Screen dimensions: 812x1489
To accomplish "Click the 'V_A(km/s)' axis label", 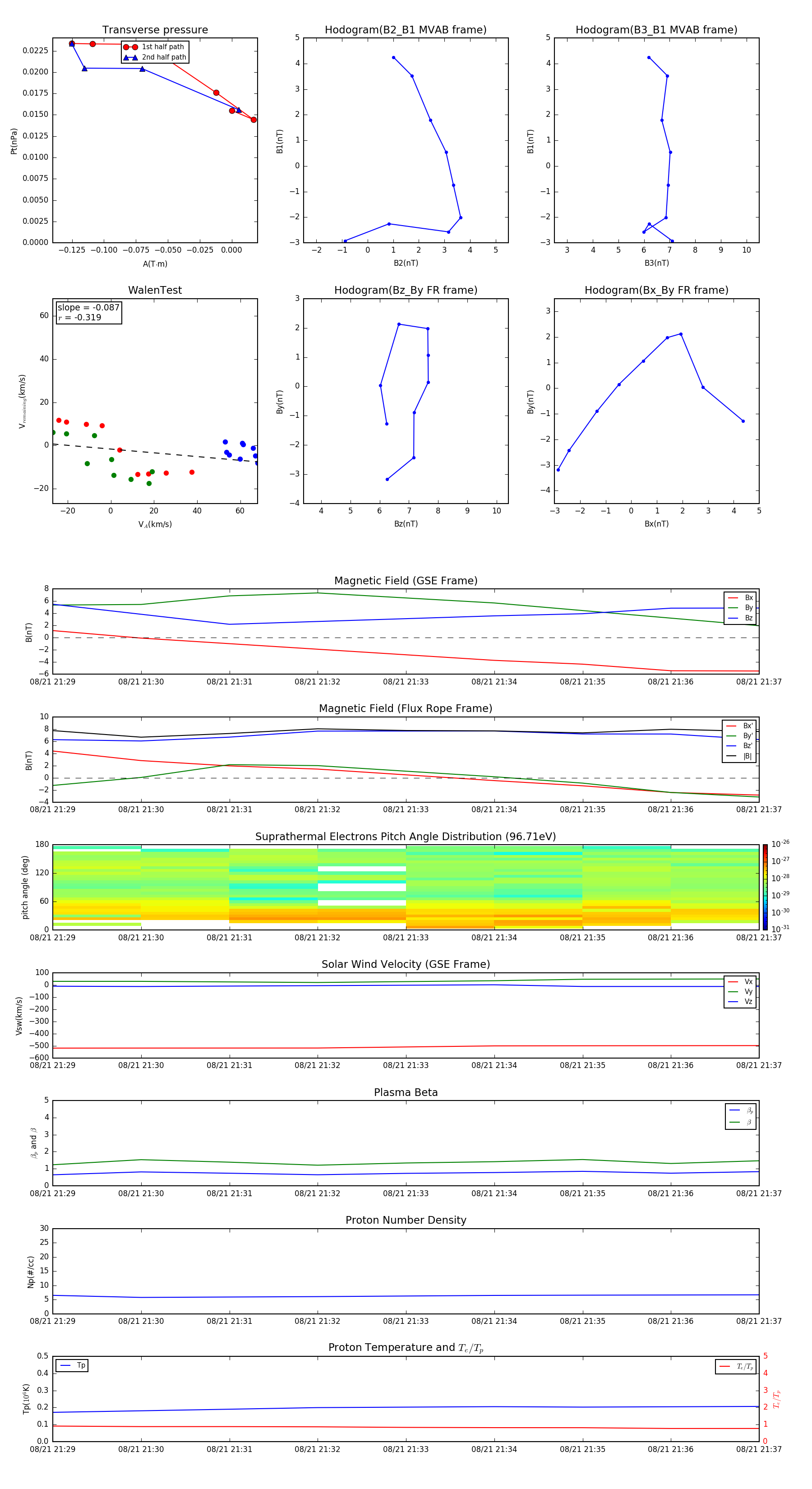I will [155, 524].
